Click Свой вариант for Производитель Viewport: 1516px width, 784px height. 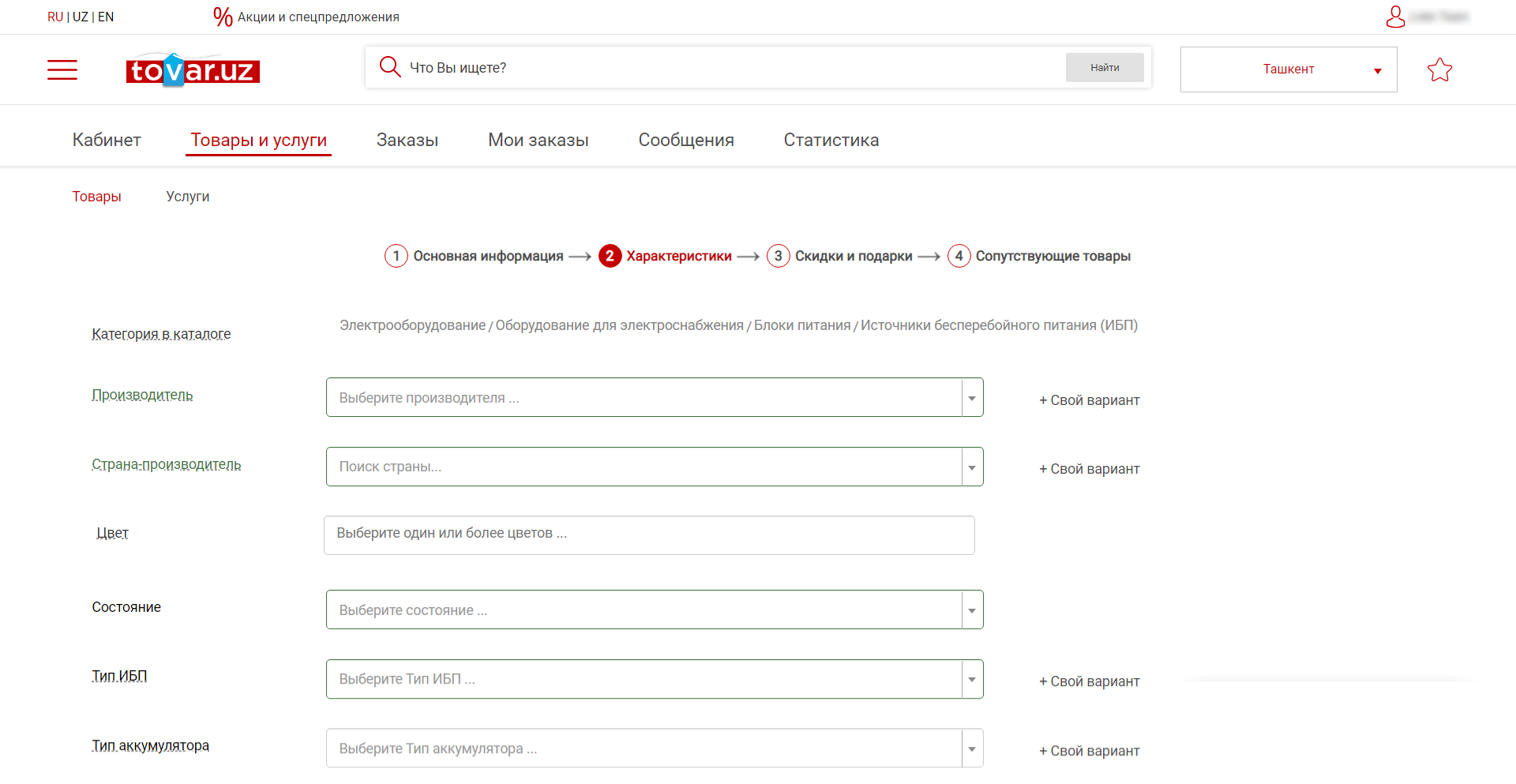pyautogui.click(x=1090, y=400)
